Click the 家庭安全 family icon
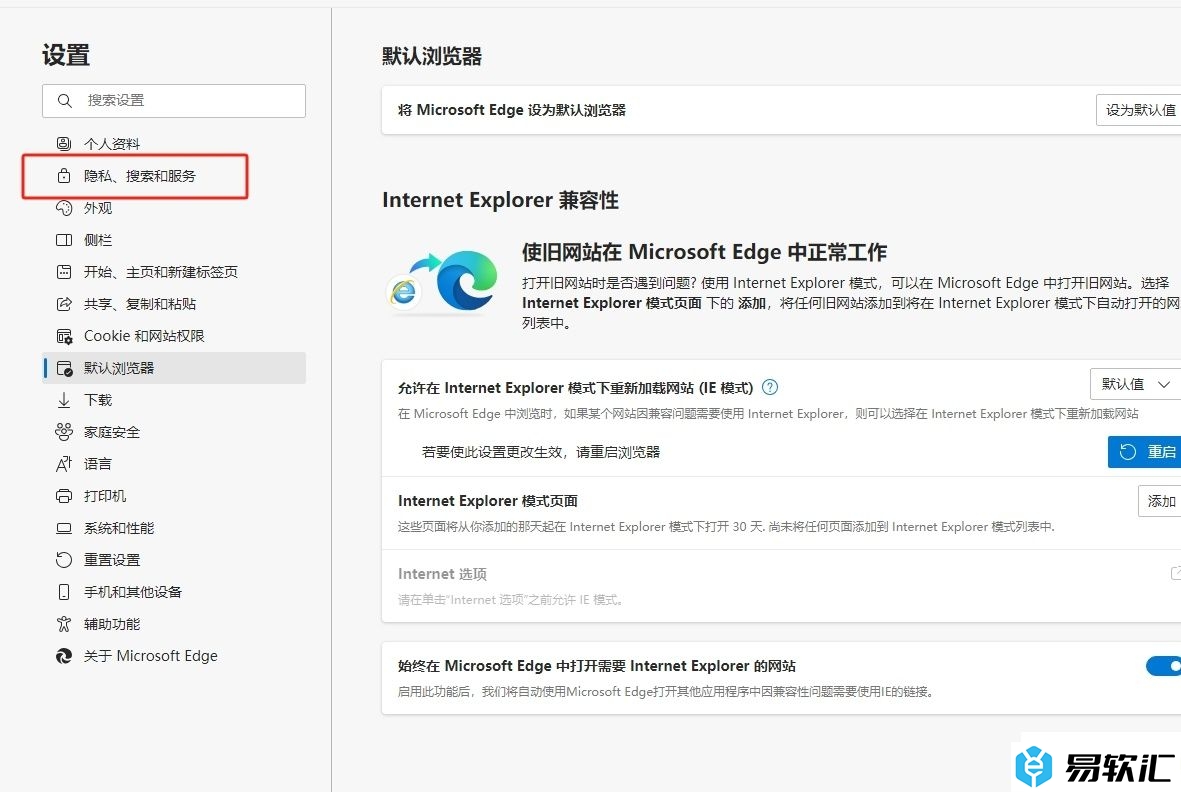Screen dimensions: 1181x792 [64, 432]
